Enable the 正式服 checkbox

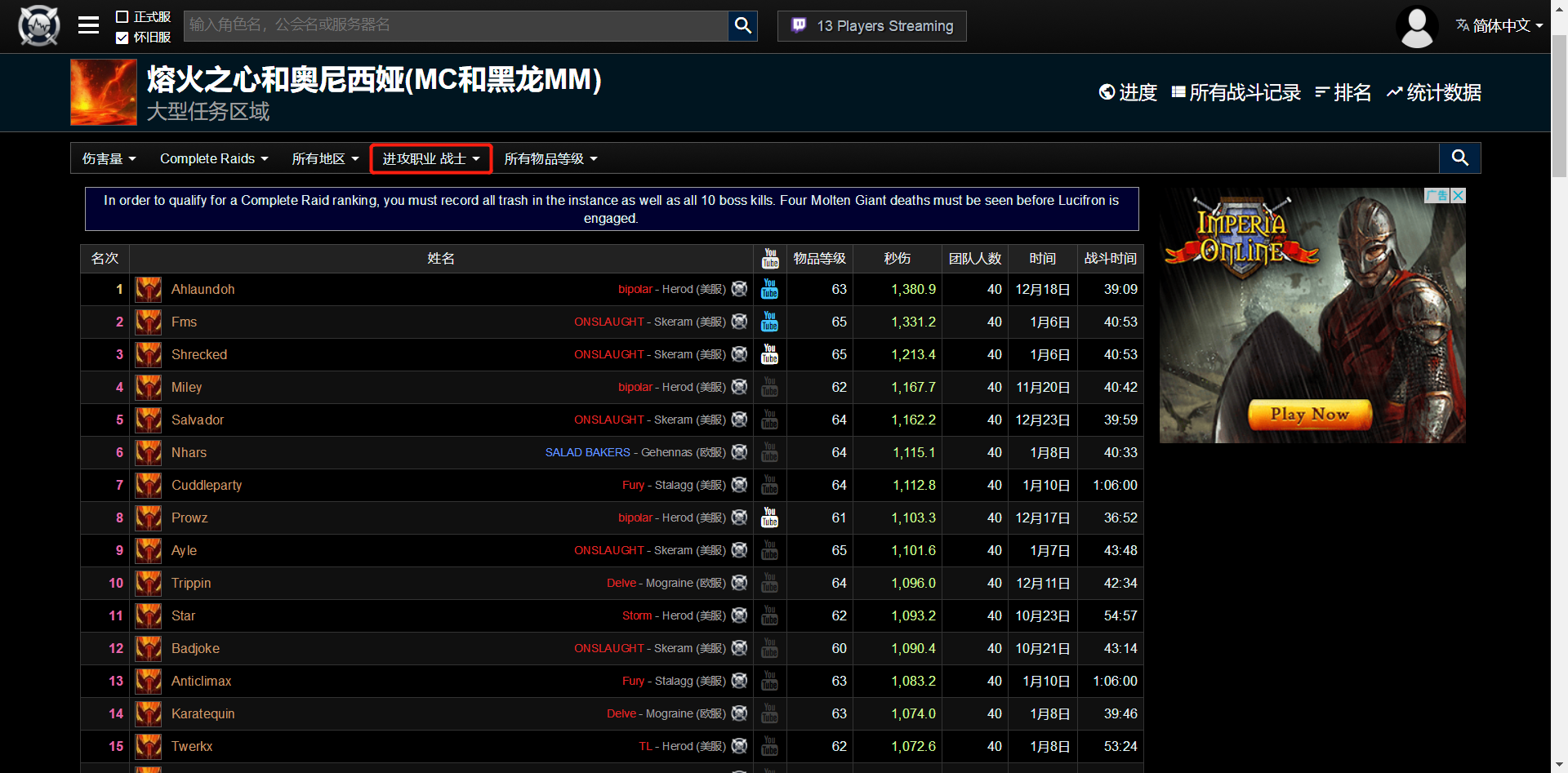[122, 17]
